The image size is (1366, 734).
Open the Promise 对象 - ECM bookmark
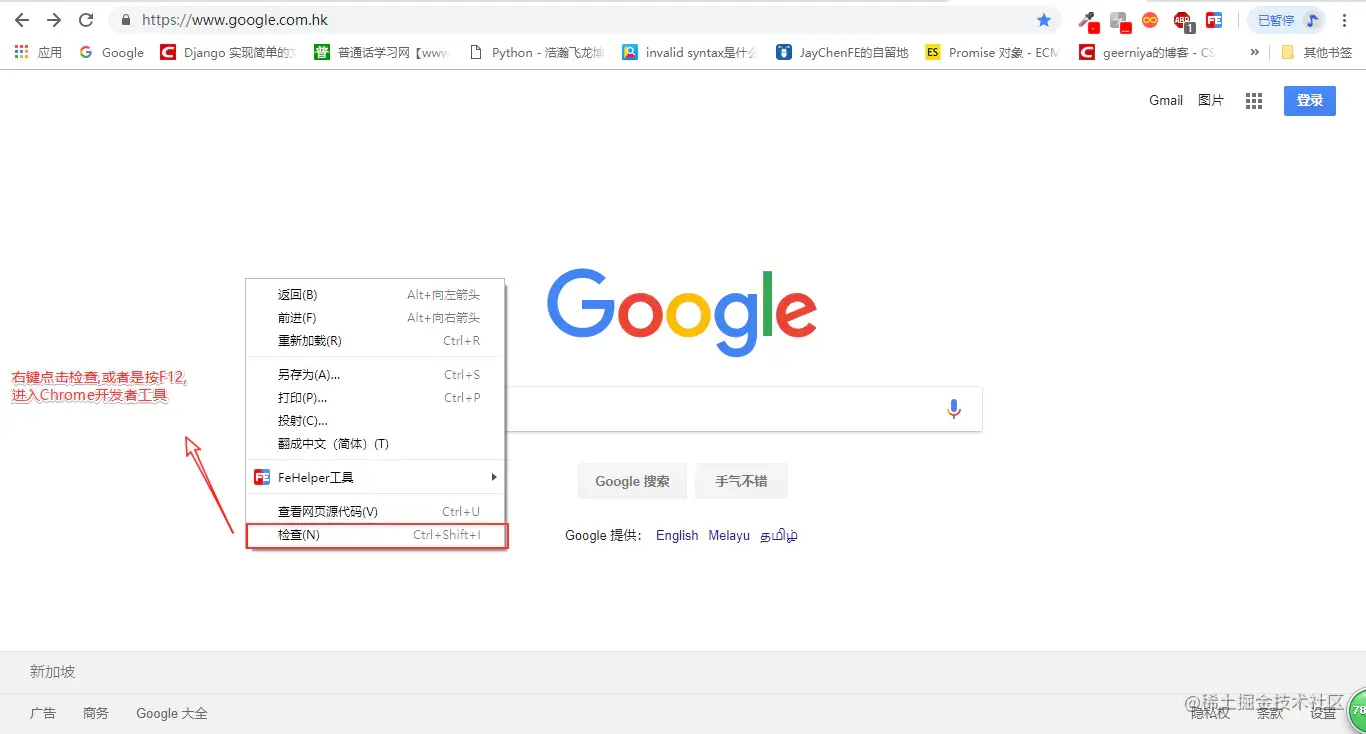(993, 52)
